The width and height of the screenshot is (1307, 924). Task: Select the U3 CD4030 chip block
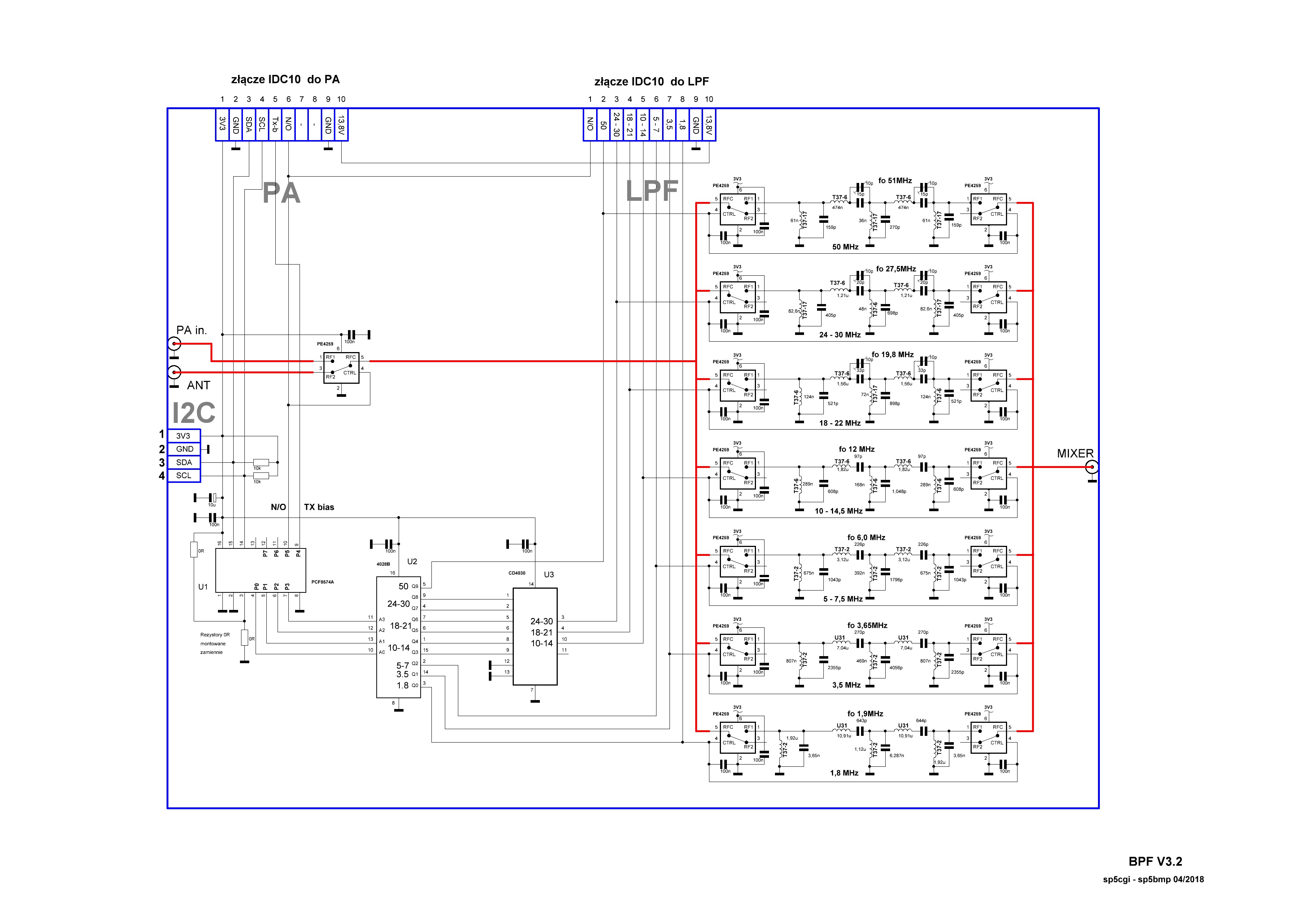(535, 636)
